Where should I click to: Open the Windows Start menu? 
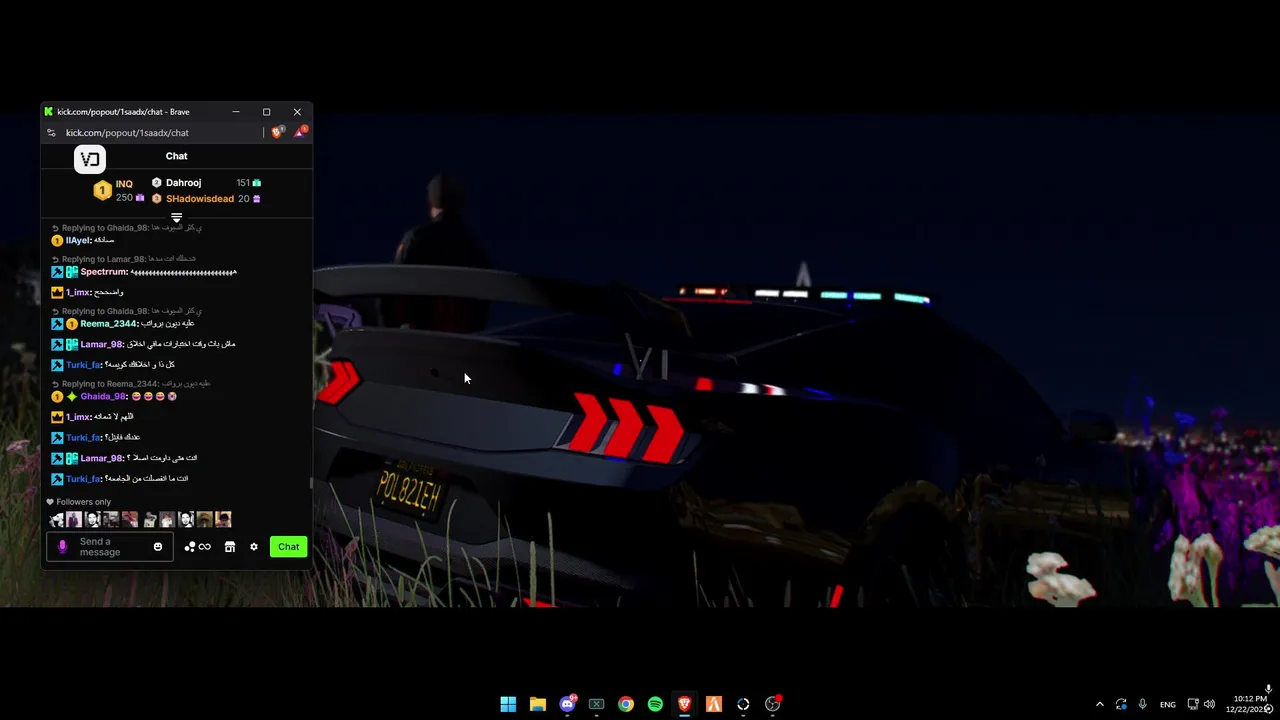(x=508, y=704)
